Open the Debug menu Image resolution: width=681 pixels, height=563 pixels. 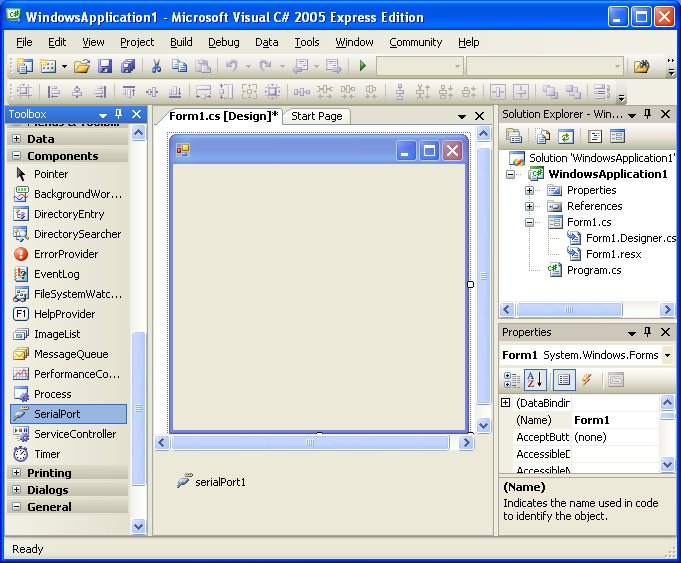pos(223,42)
